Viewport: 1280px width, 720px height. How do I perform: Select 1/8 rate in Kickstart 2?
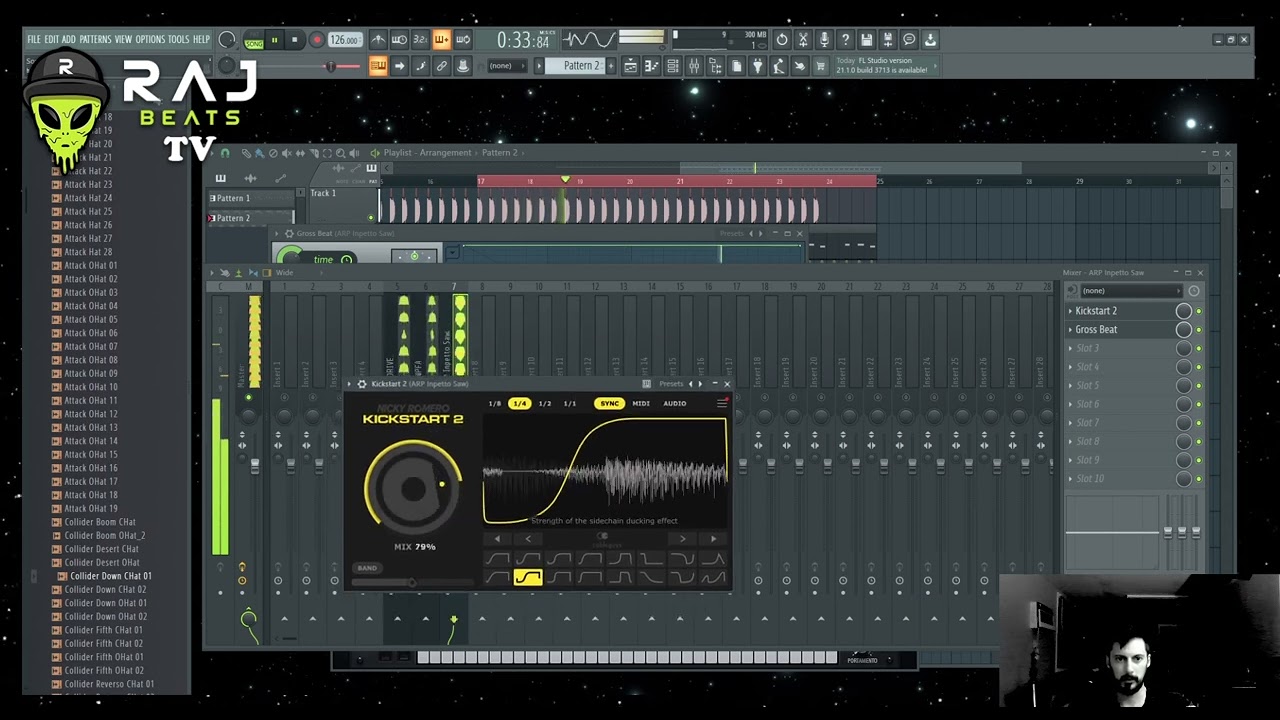[x=495, y=403]
